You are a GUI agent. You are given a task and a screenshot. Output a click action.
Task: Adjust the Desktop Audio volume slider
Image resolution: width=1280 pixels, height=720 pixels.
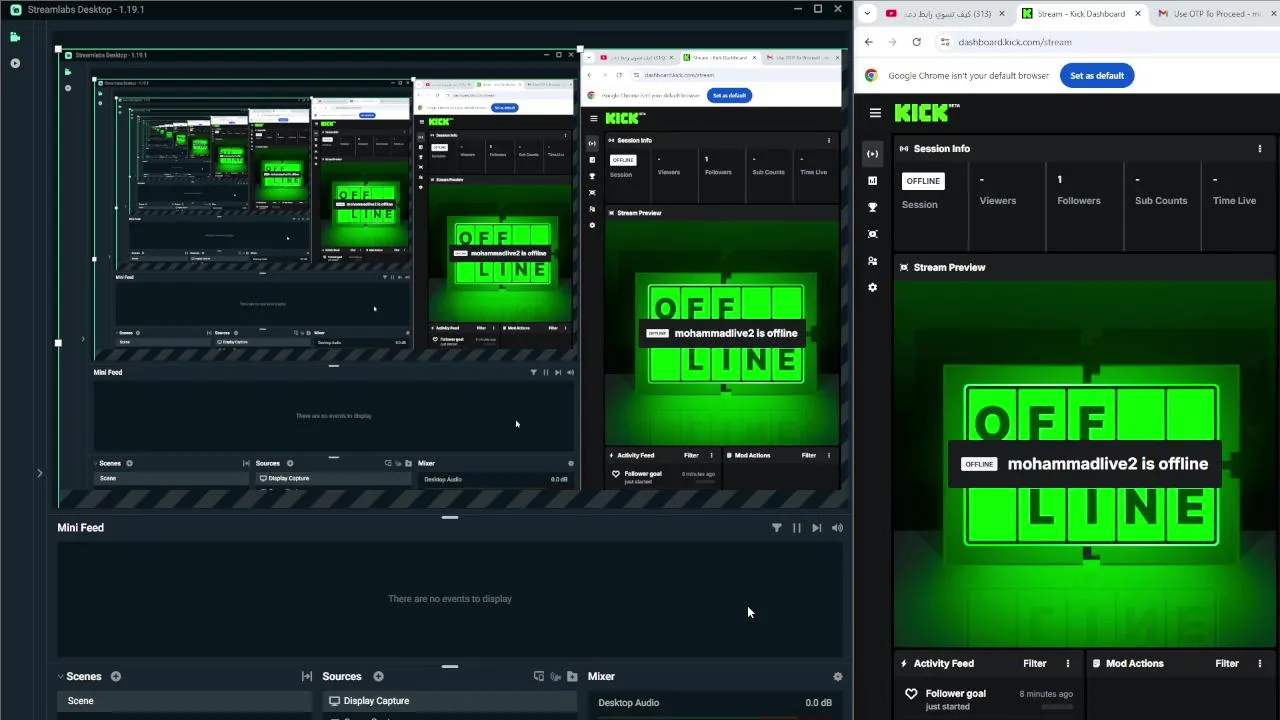click(x=715, y=716)
